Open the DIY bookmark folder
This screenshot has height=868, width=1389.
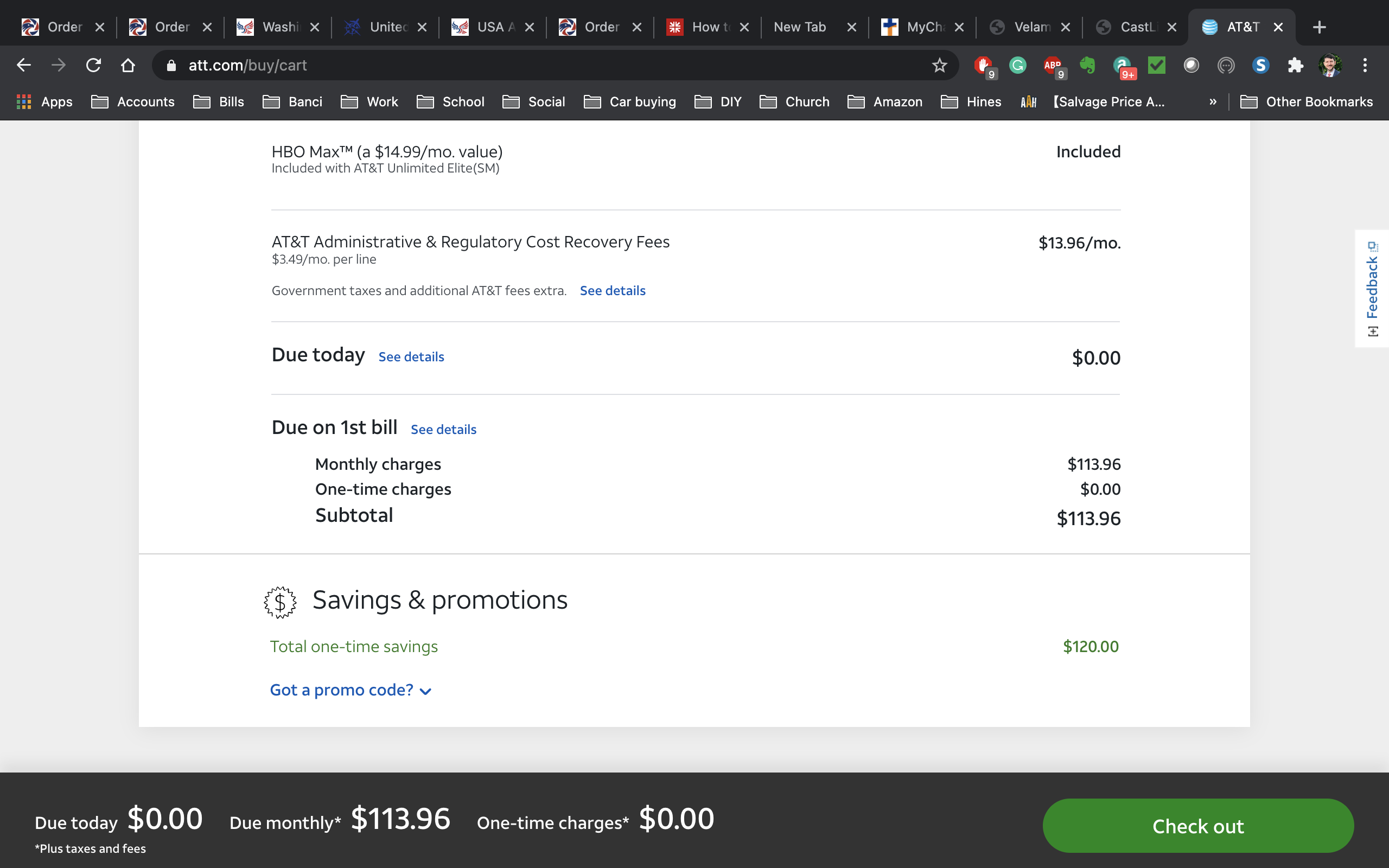coord(717,101)
